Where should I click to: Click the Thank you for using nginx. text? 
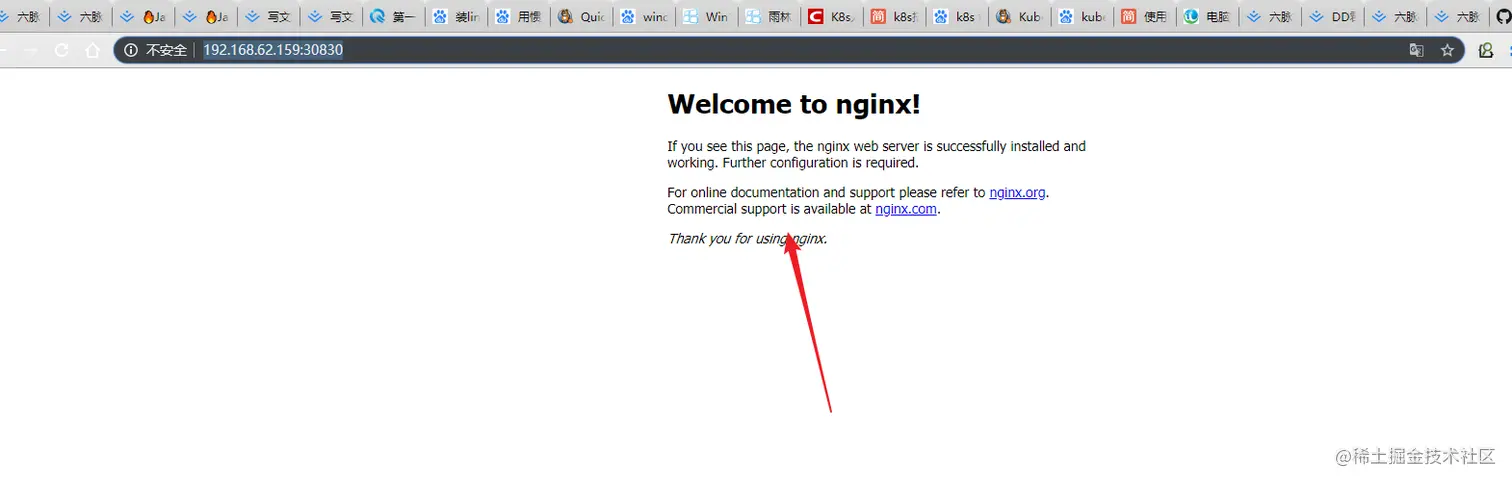coord(747,239)
